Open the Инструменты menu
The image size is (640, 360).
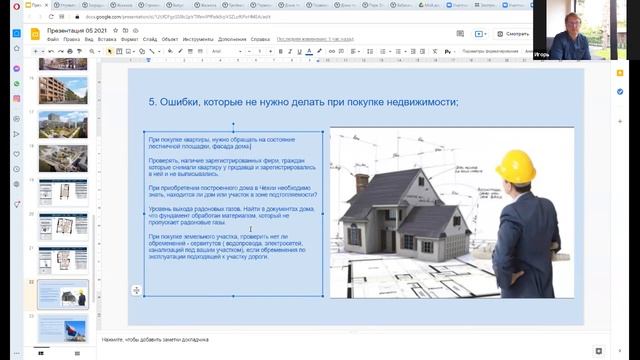coord(198,40)
